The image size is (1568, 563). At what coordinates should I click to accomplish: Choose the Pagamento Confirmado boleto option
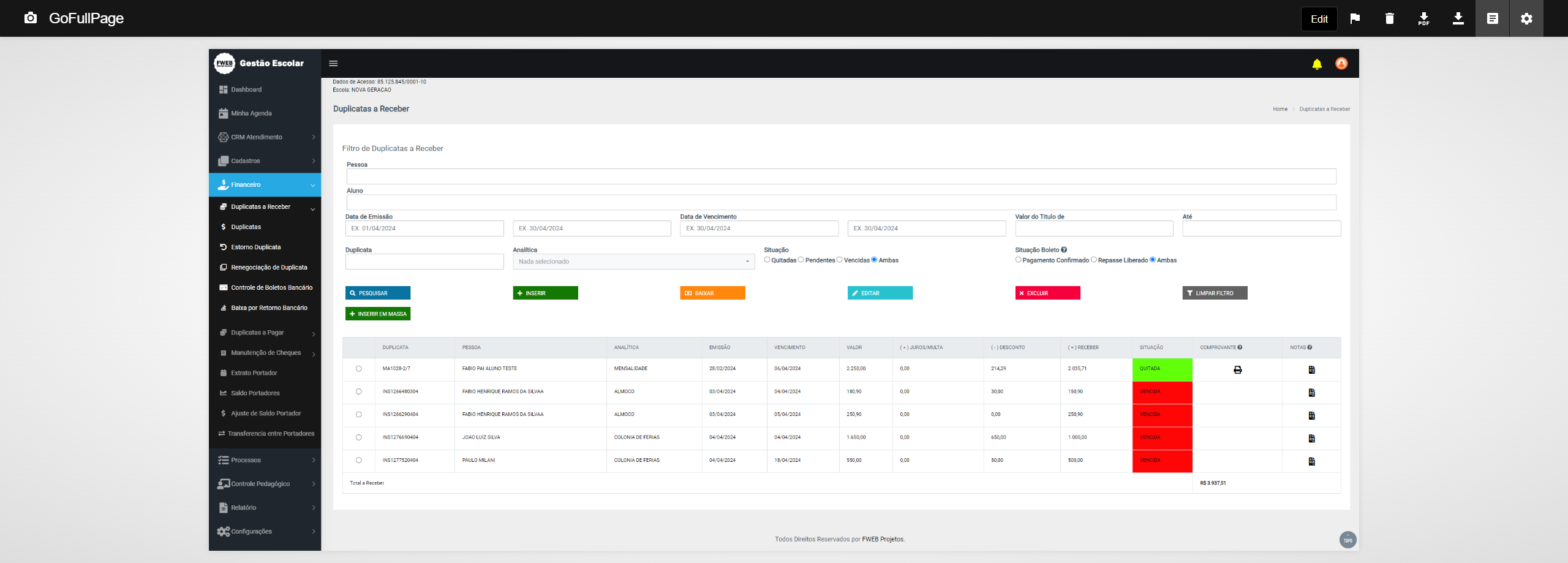(x=1018, y=260)
